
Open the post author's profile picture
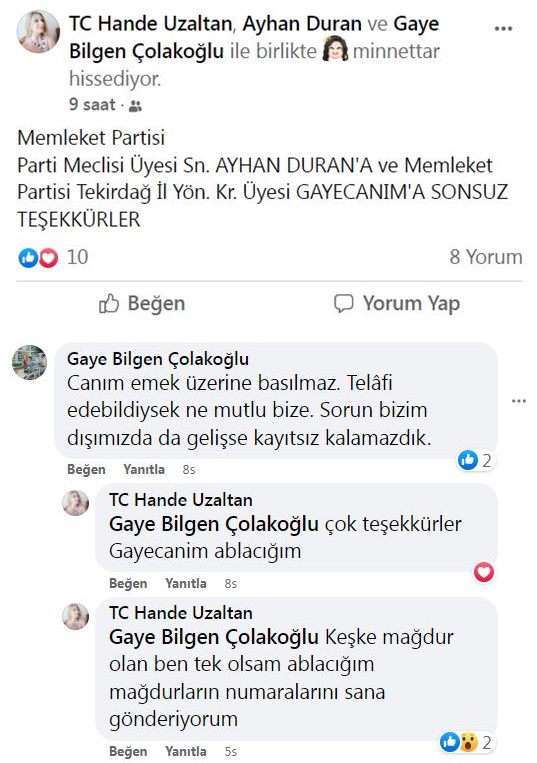tap(38, 31)
